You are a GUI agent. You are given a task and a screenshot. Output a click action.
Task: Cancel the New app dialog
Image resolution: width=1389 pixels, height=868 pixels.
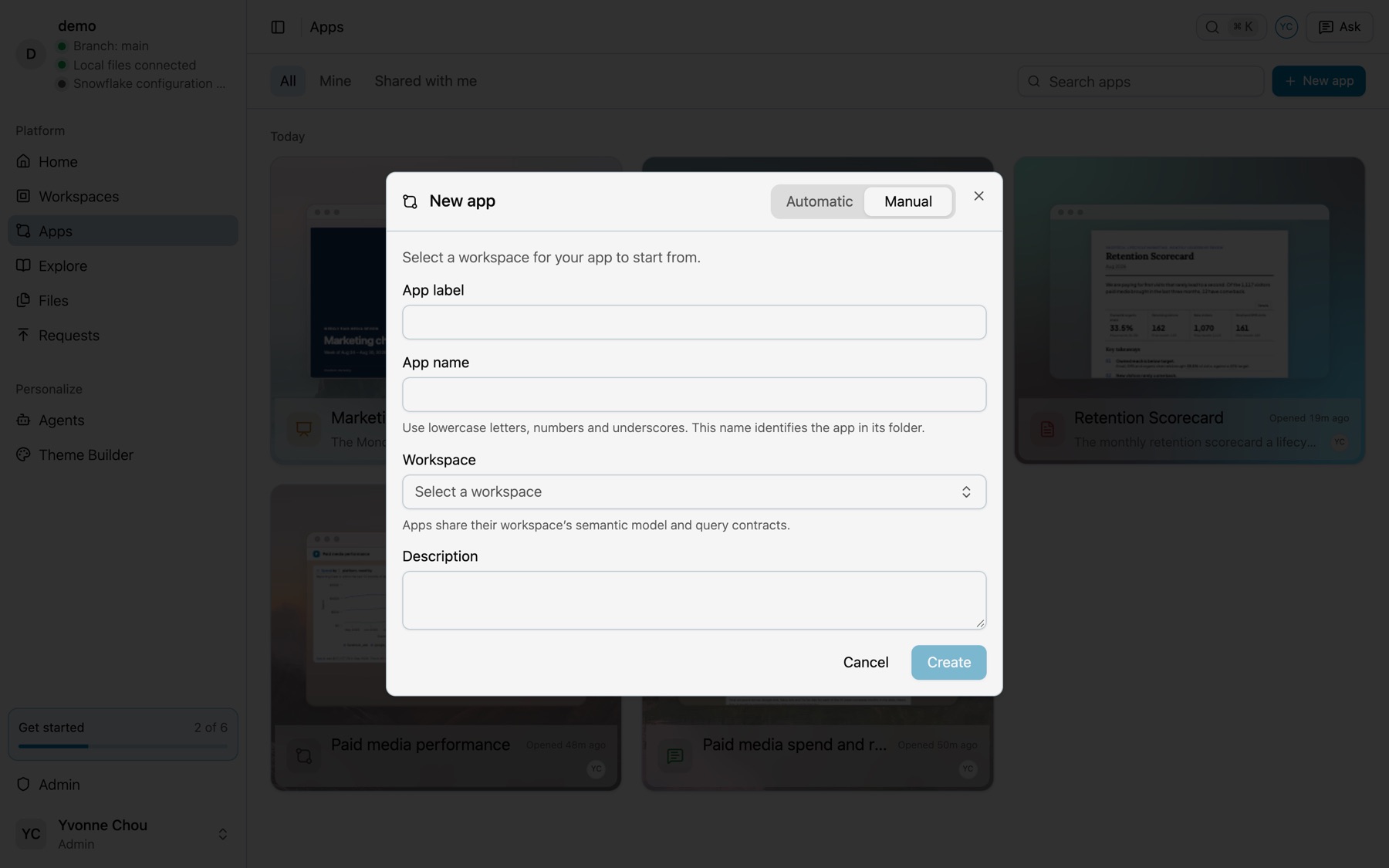coord(866,662)
